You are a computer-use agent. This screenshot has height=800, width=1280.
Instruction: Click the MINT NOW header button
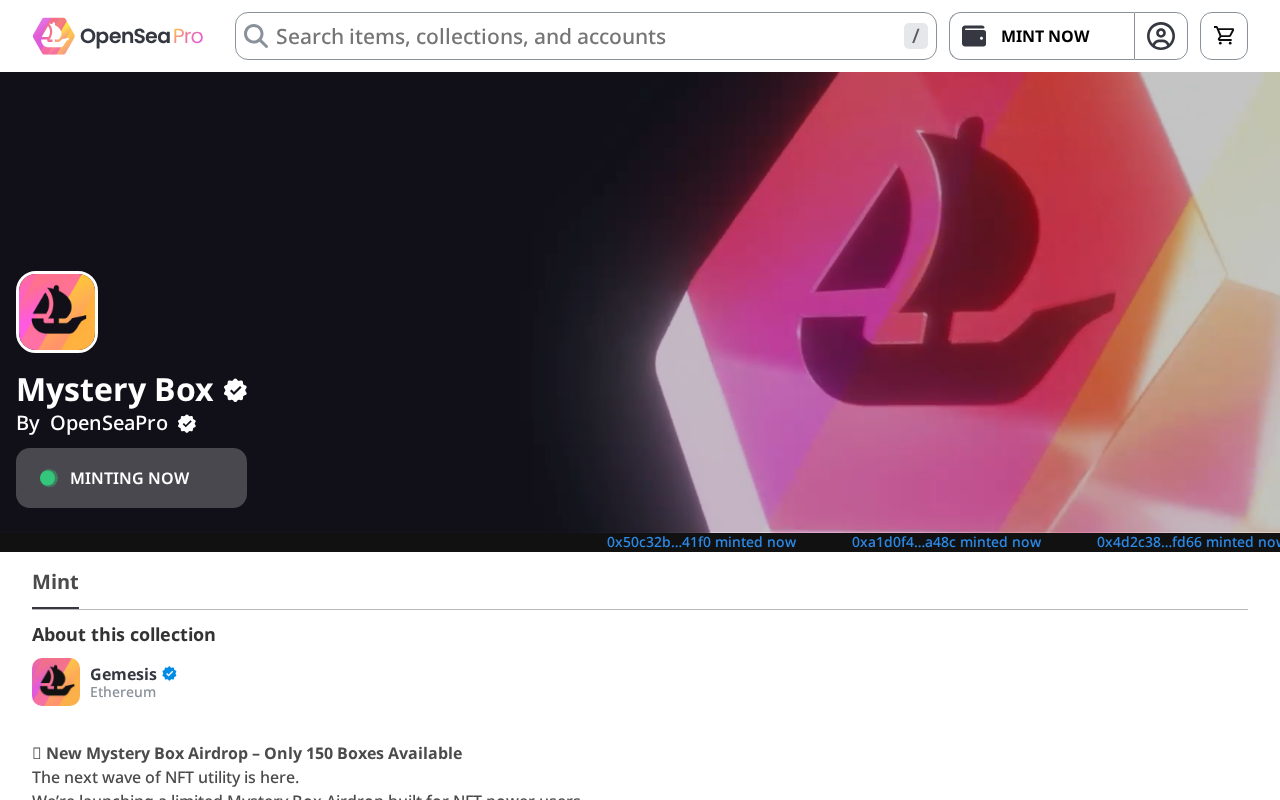(x=1042, y=36)
